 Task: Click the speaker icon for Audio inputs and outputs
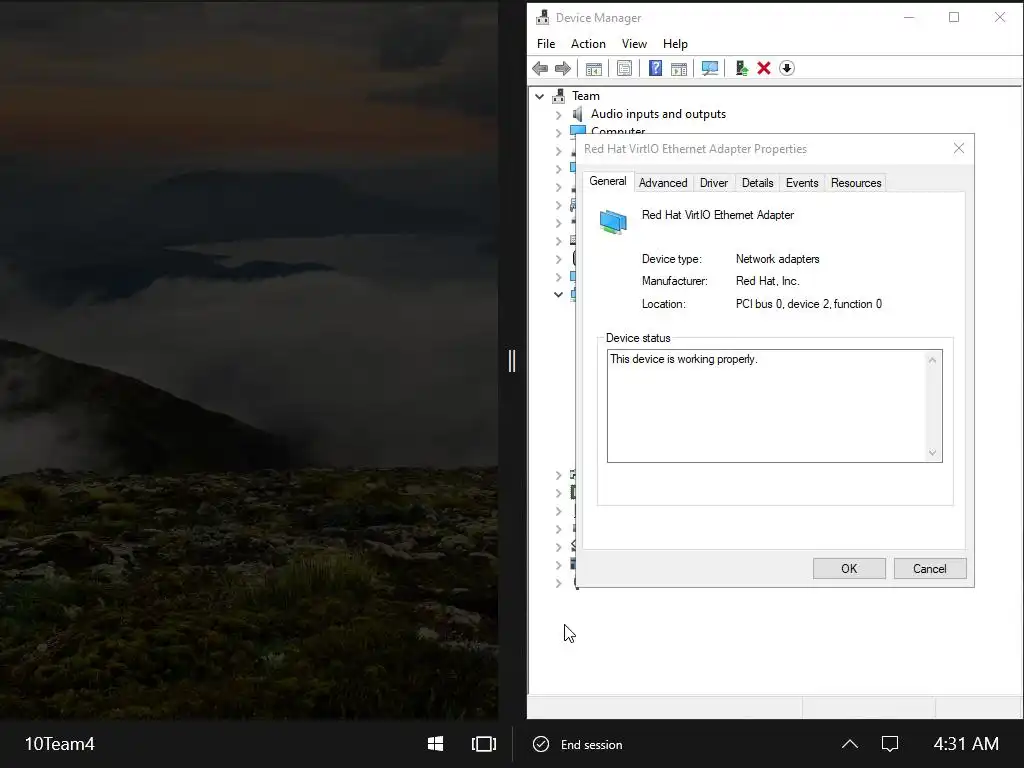pyautogui.click(x=577, y=114)
